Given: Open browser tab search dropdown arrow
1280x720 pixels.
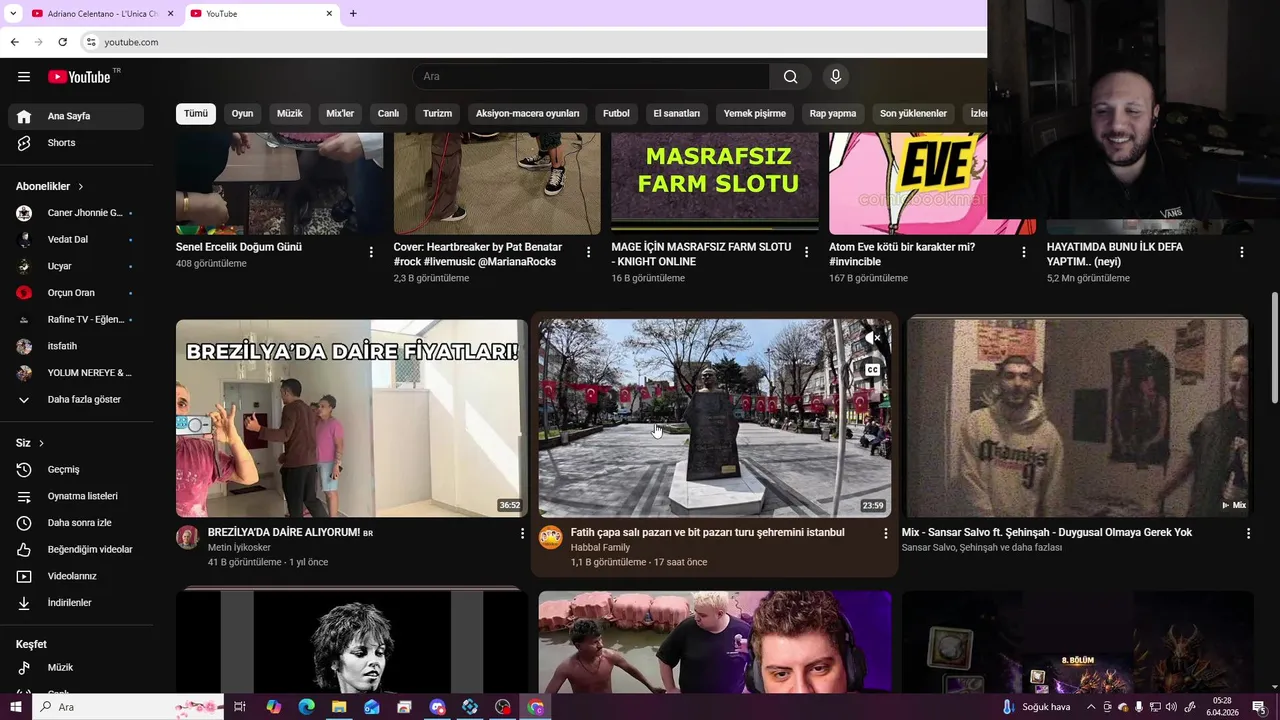Looking at the screenshot, I should [13, 14].
